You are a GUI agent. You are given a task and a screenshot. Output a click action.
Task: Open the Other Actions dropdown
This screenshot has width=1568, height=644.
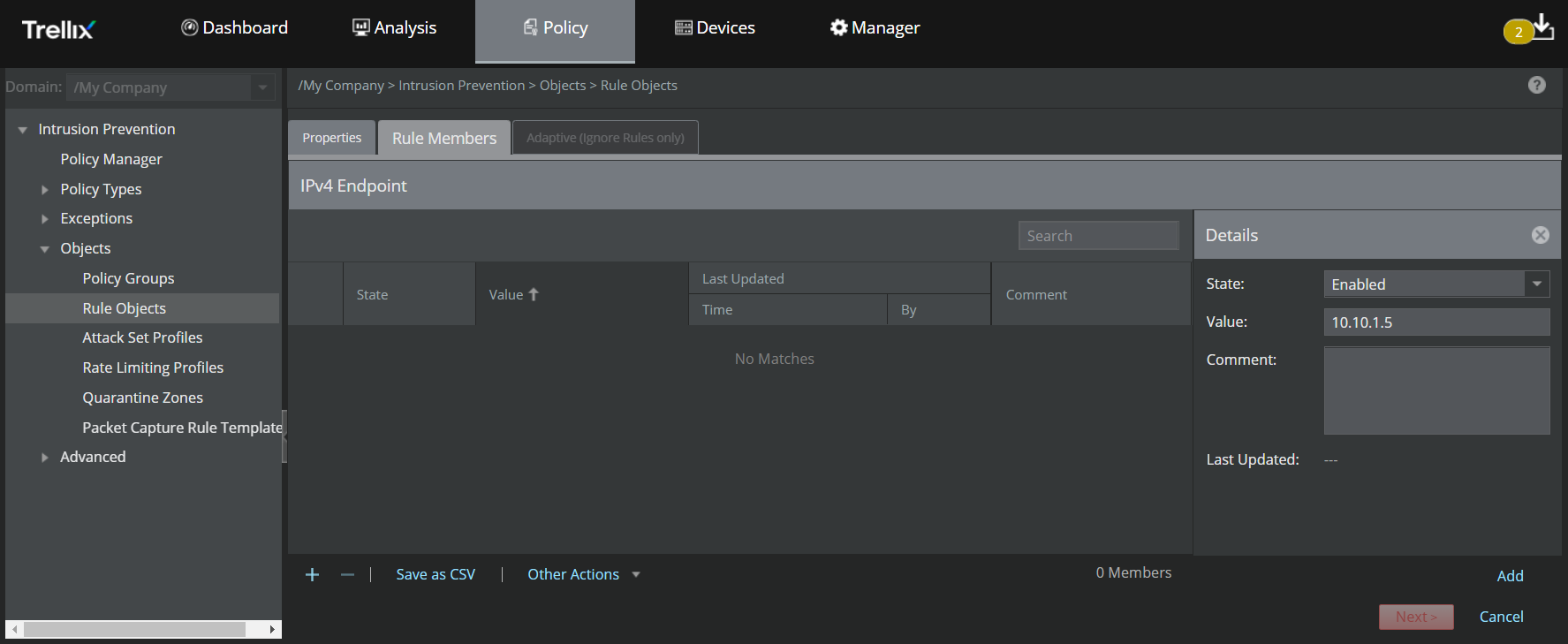coord(584,574)
